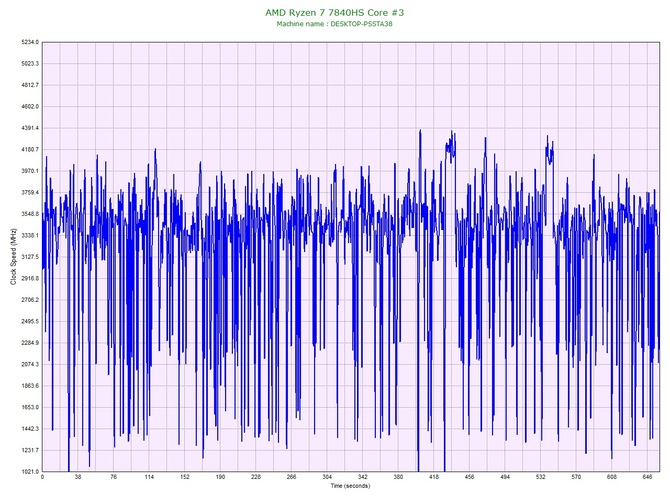Image resolution: width=670 pixels, height=503 pixels.
Task: Click the y-axis value 1442.3
Action: pos(30,429)
